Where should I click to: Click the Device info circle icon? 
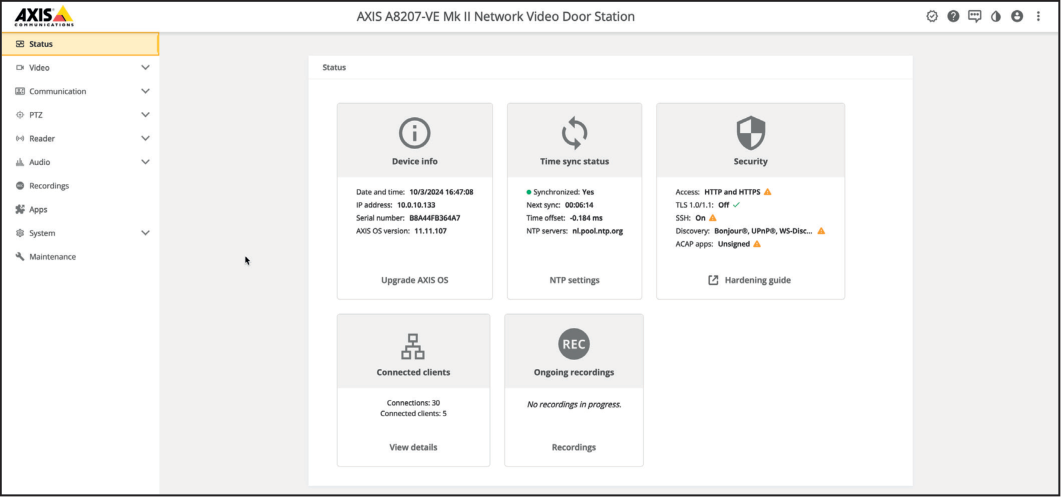415,133
